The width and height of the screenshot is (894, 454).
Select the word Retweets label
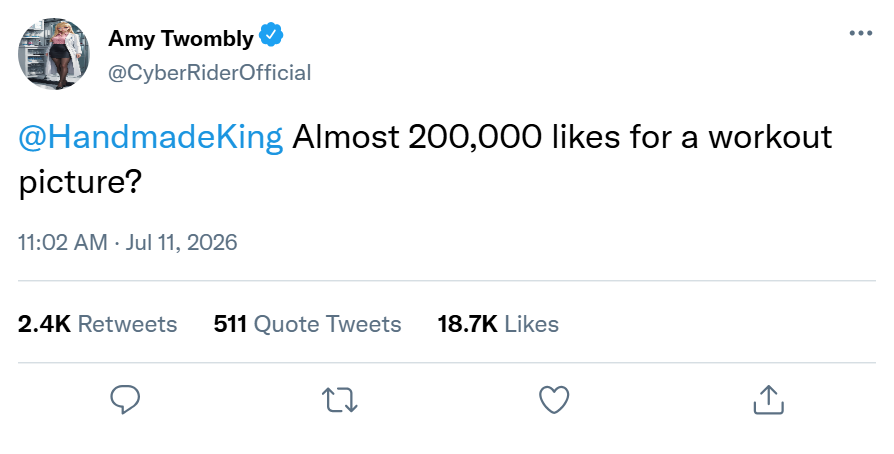click(127, 324)
